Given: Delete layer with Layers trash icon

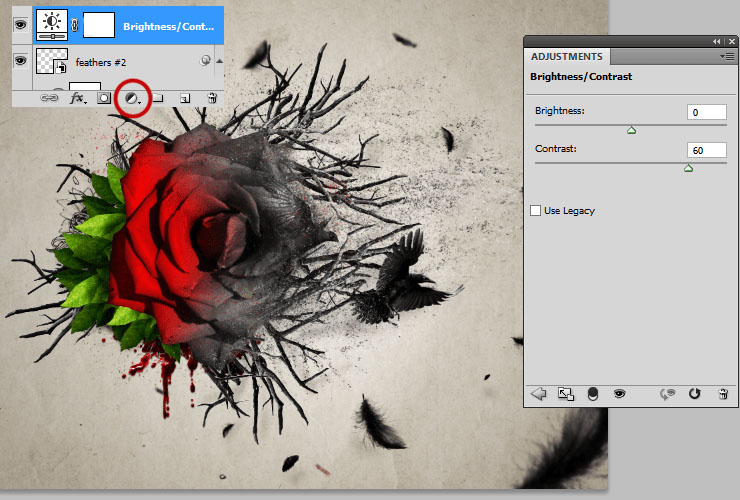Looking at the screenshot, I should click(x=212, y=98).
